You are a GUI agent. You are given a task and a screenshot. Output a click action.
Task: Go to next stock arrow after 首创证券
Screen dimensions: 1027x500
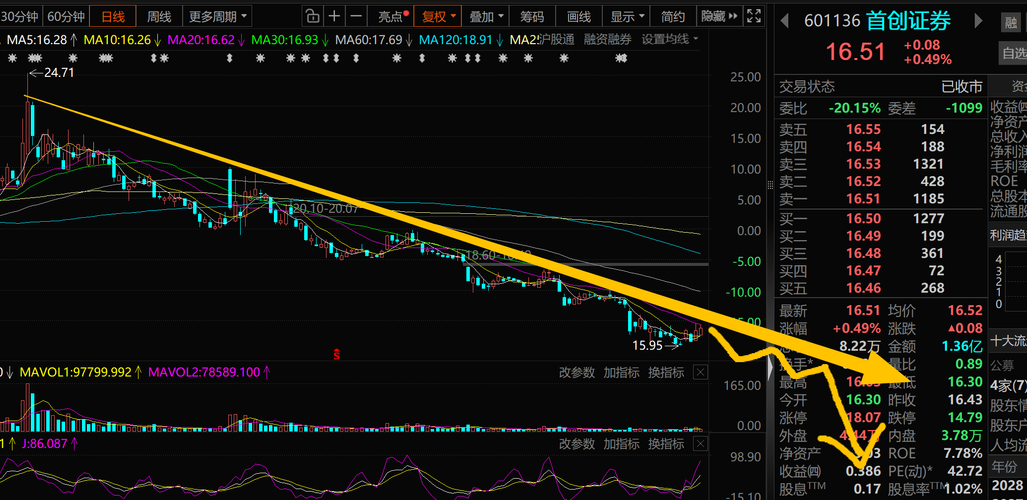point(979,21)
